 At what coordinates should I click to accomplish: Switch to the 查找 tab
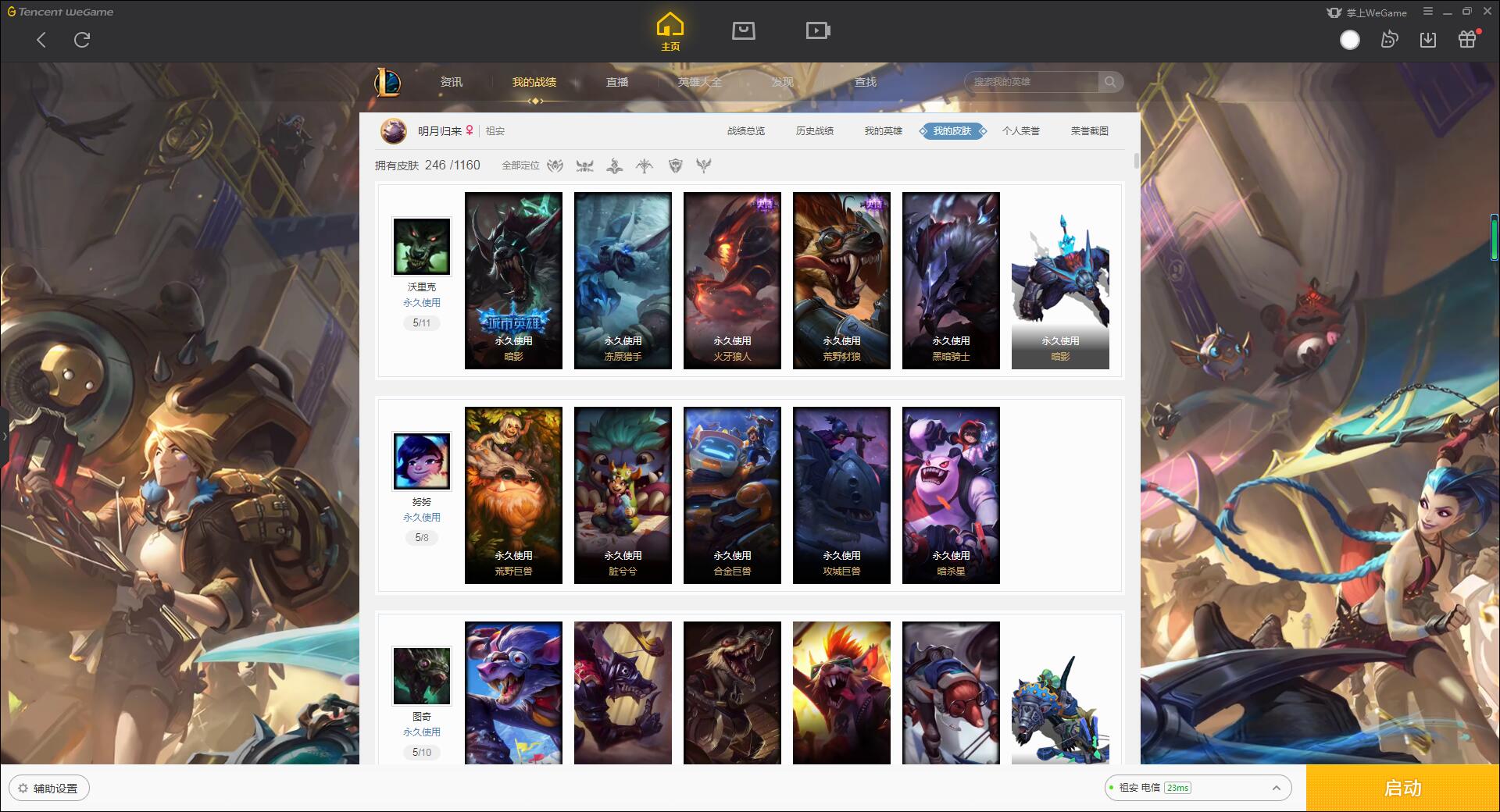tap(866, 82)
